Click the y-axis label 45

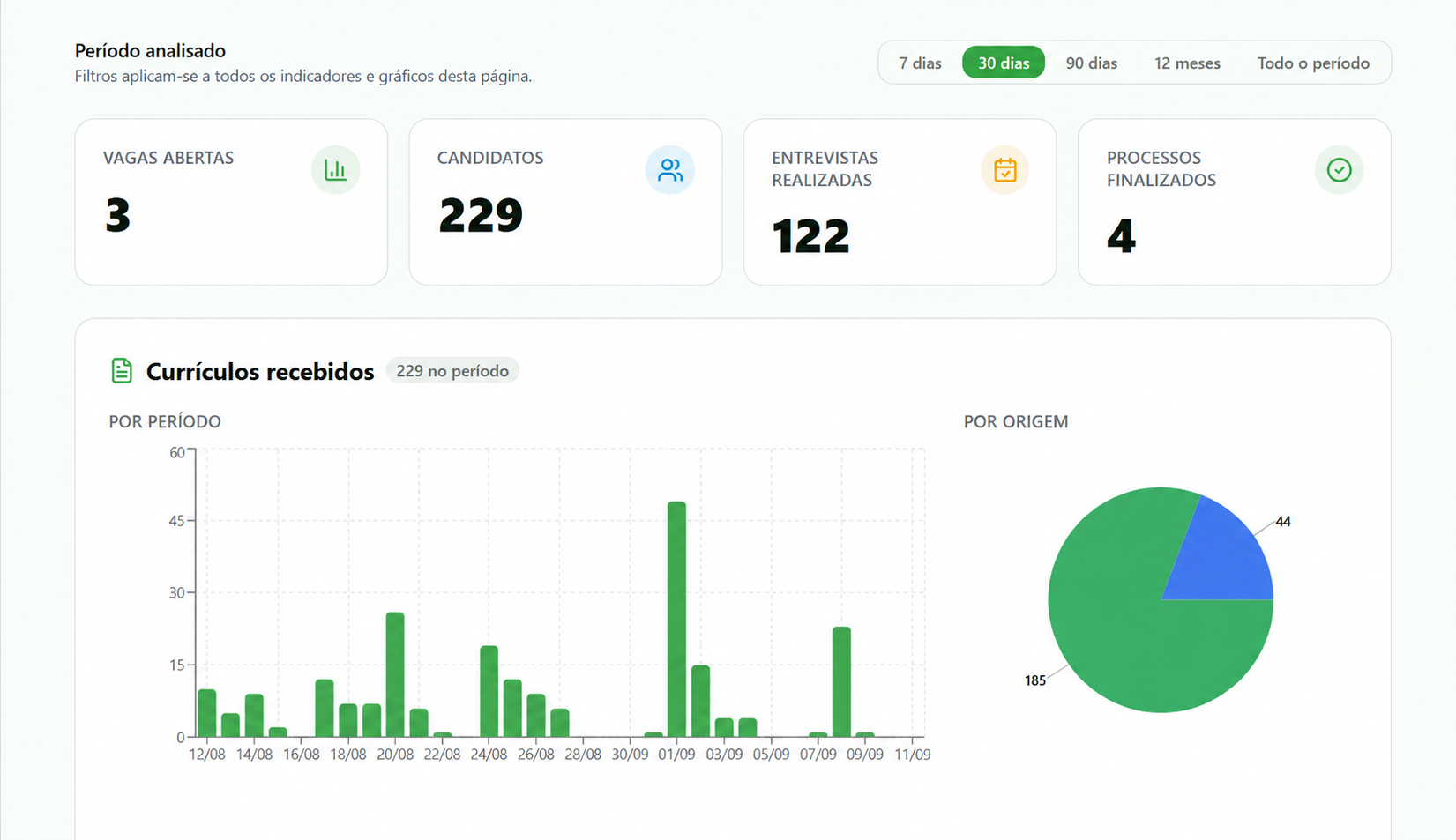(177, 521)
